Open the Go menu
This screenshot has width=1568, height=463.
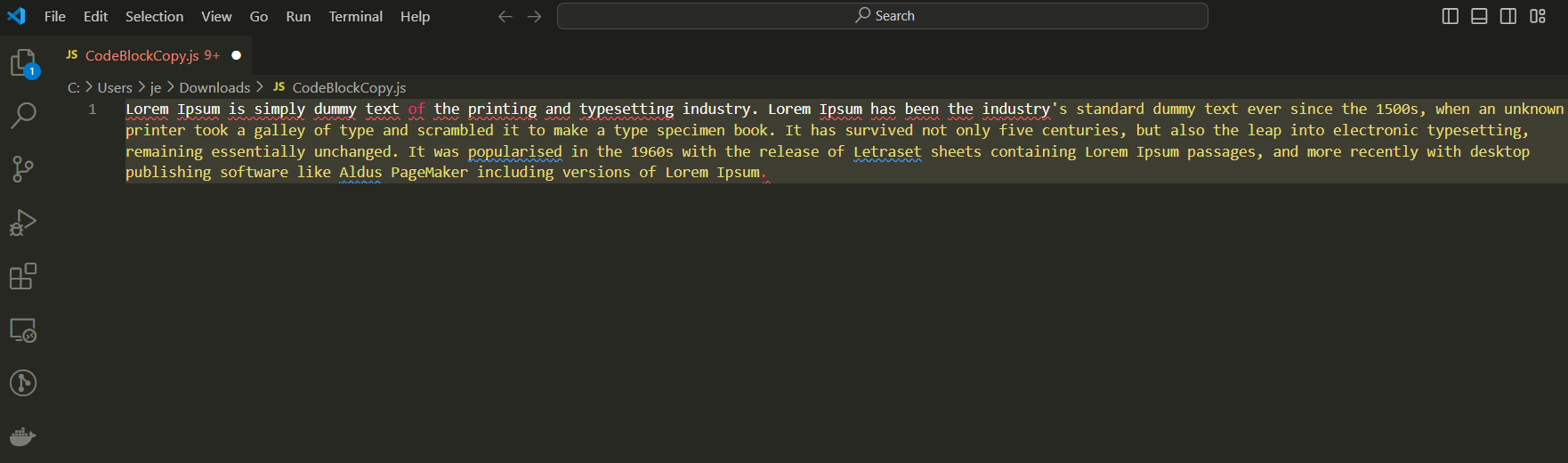259,16
